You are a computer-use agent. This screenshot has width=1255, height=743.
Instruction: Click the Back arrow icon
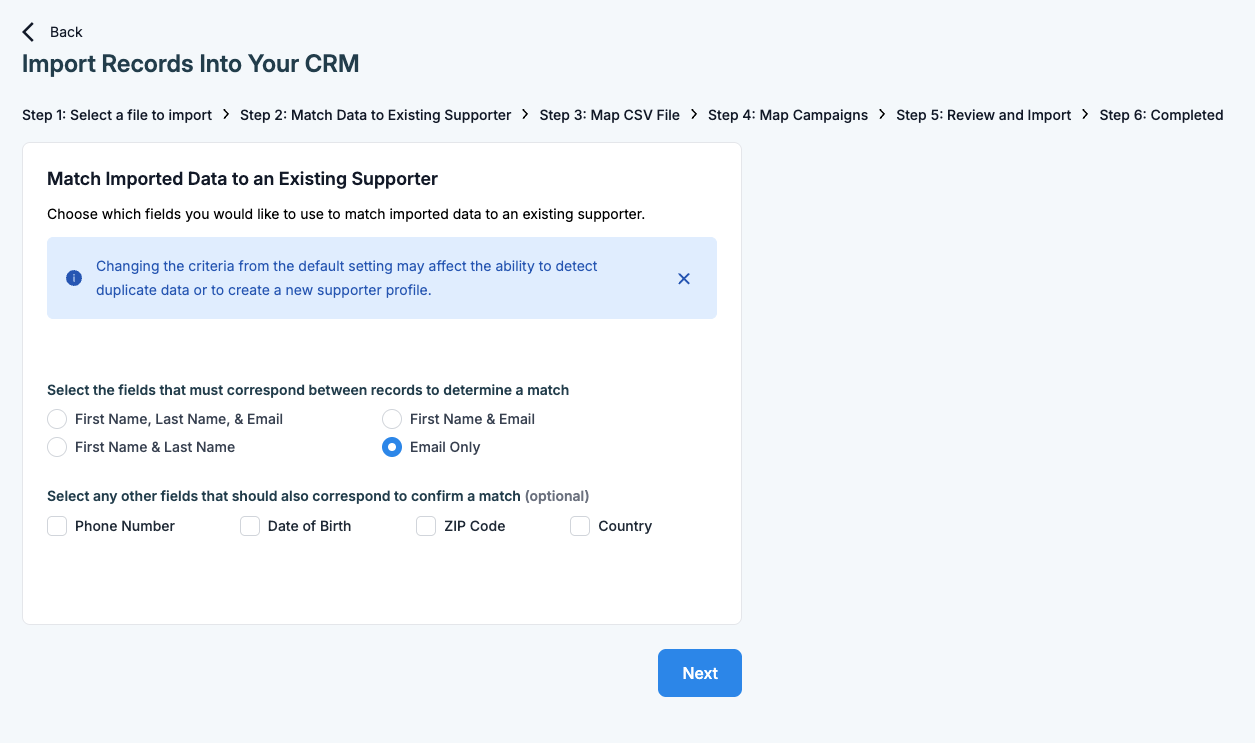(x=28, y=32)
